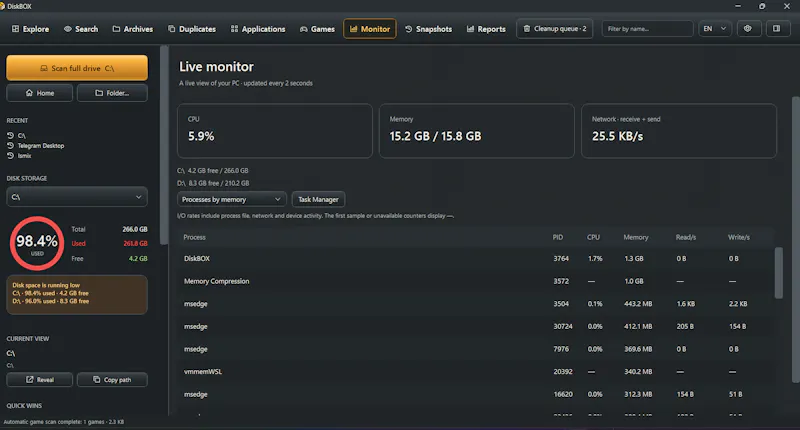Select msedge process with PID 3504

pyautogui.click(x=476, y=303)
